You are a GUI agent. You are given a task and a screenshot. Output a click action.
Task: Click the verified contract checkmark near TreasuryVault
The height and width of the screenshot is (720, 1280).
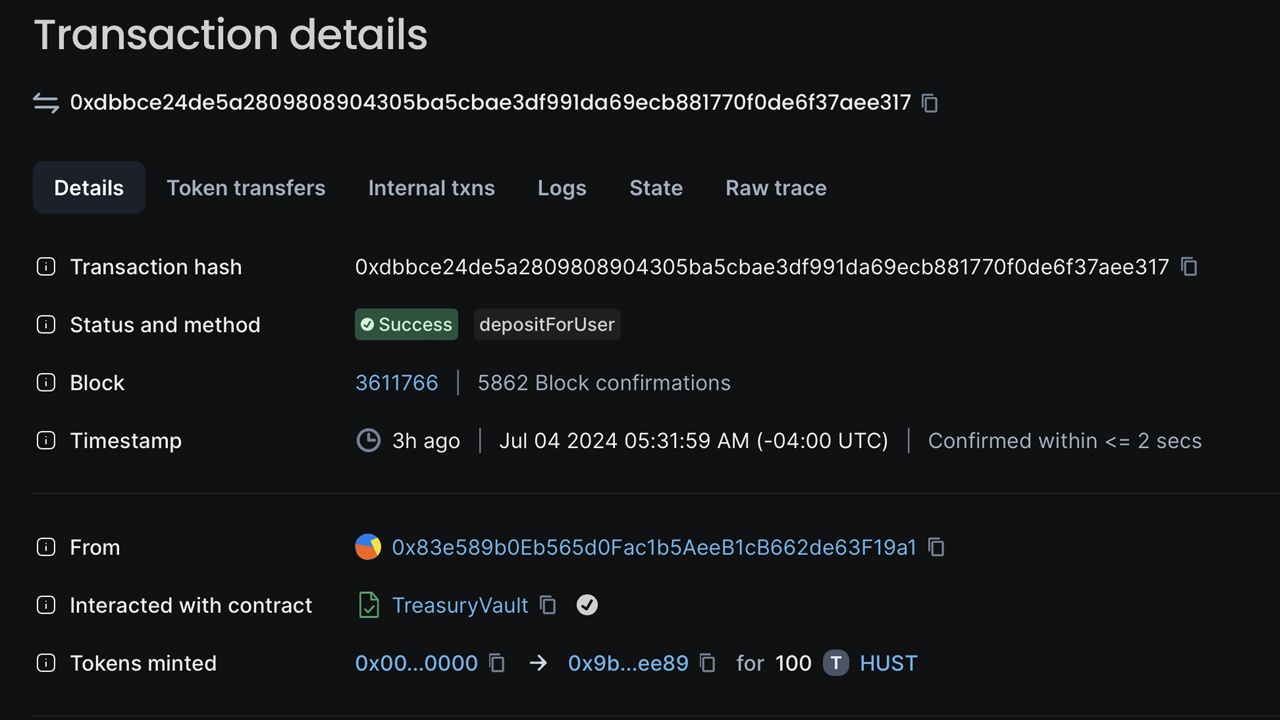pos(587,605)
